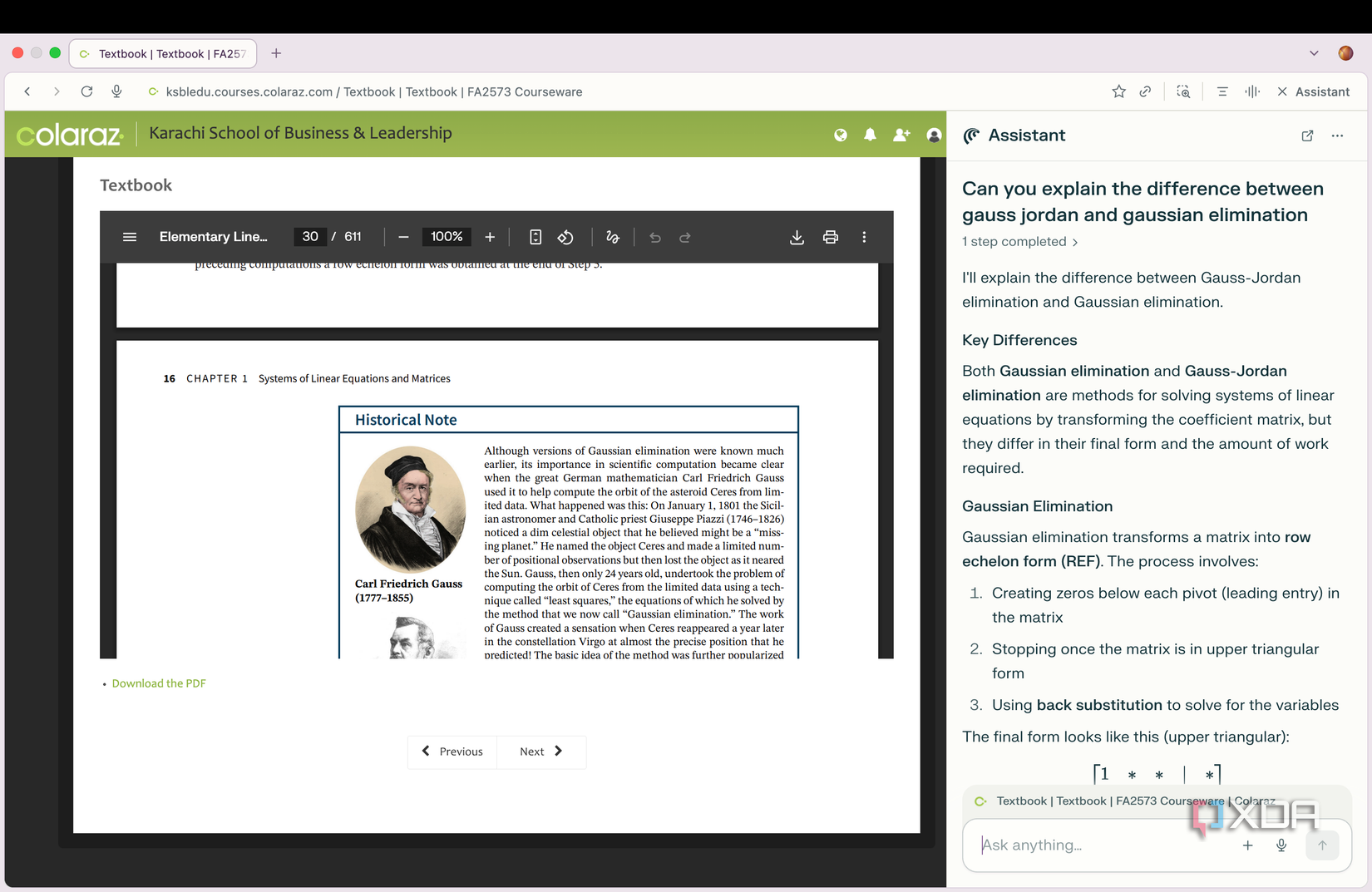Click the browser address bar URL

tap(374, 91)
